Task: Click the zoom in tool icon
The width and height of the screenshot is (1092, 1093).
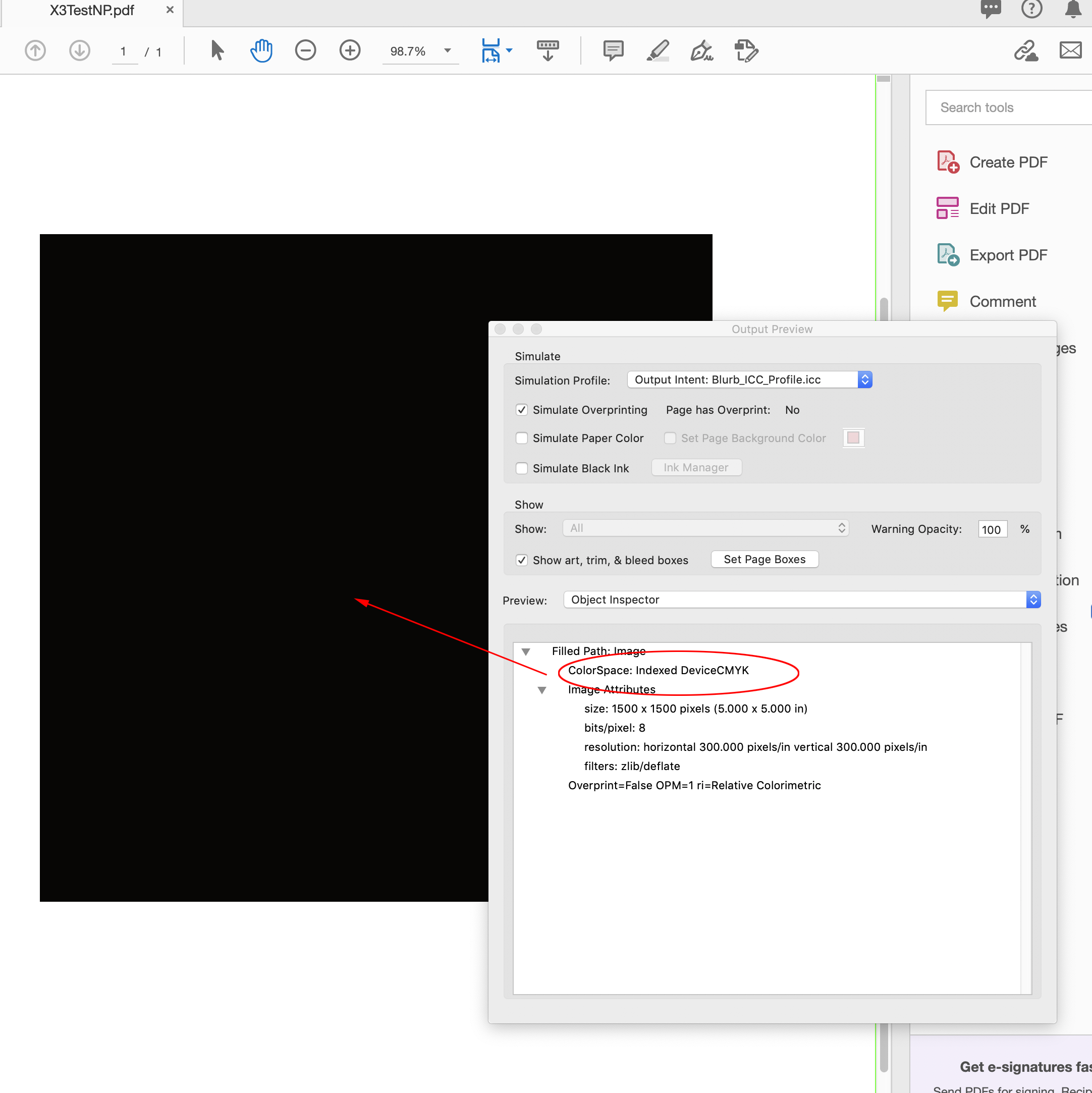Action: (x=350, y=51)
